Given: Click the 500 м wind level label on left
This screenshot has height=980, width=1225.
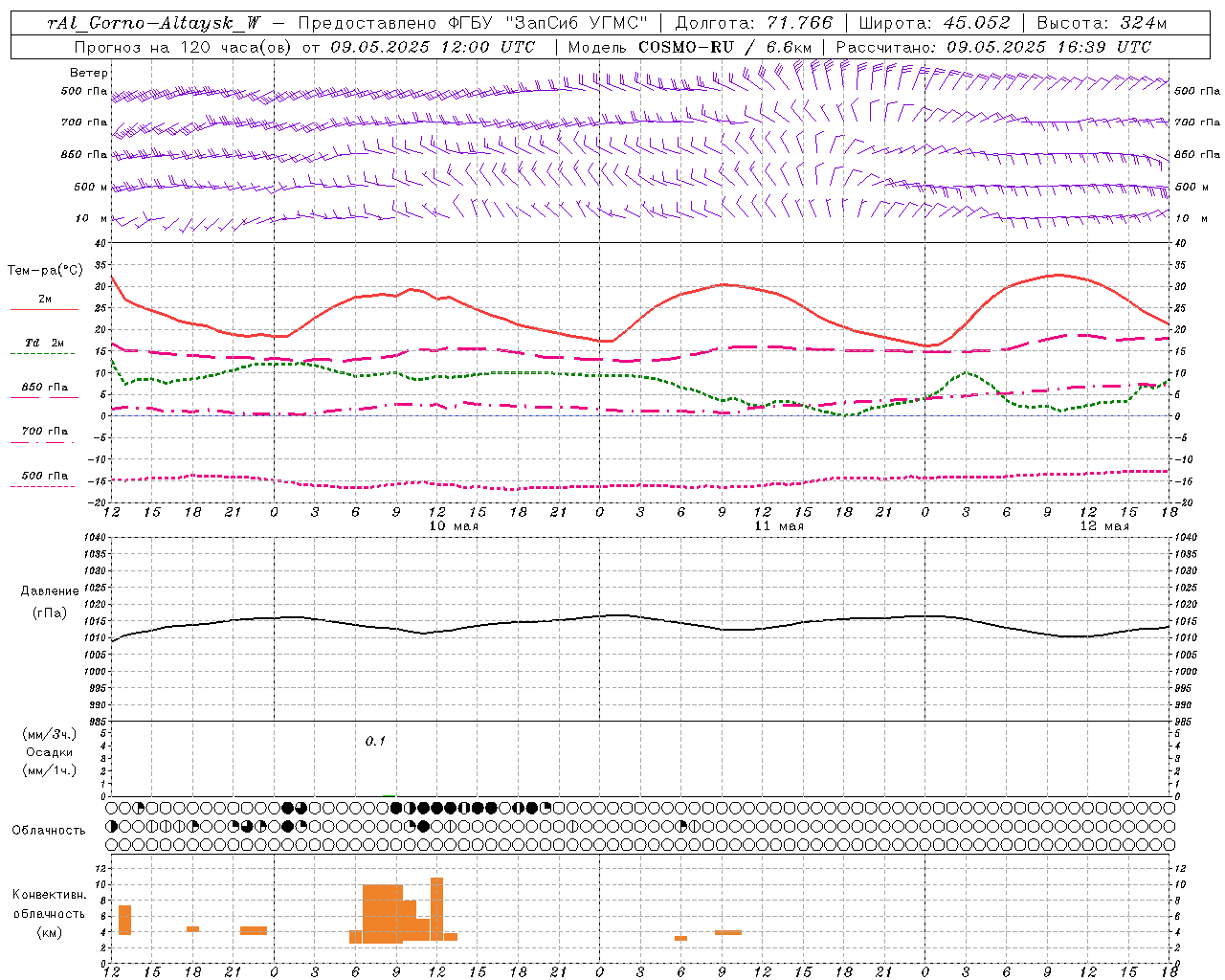Looking at the screenshot, I should [92, 188].
